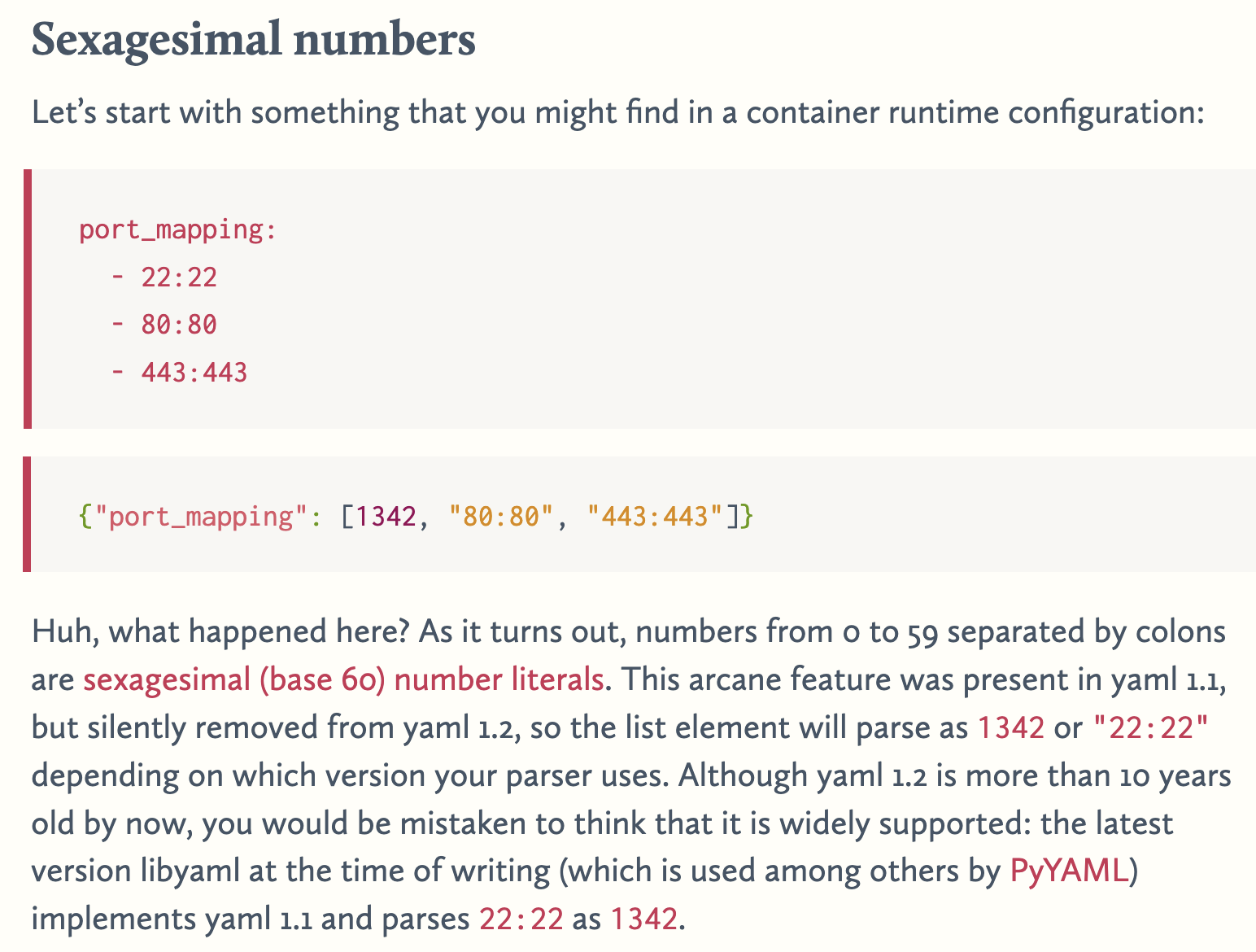
Task: Click the Sexagesimal numbers heading
Action: point(253,40)
